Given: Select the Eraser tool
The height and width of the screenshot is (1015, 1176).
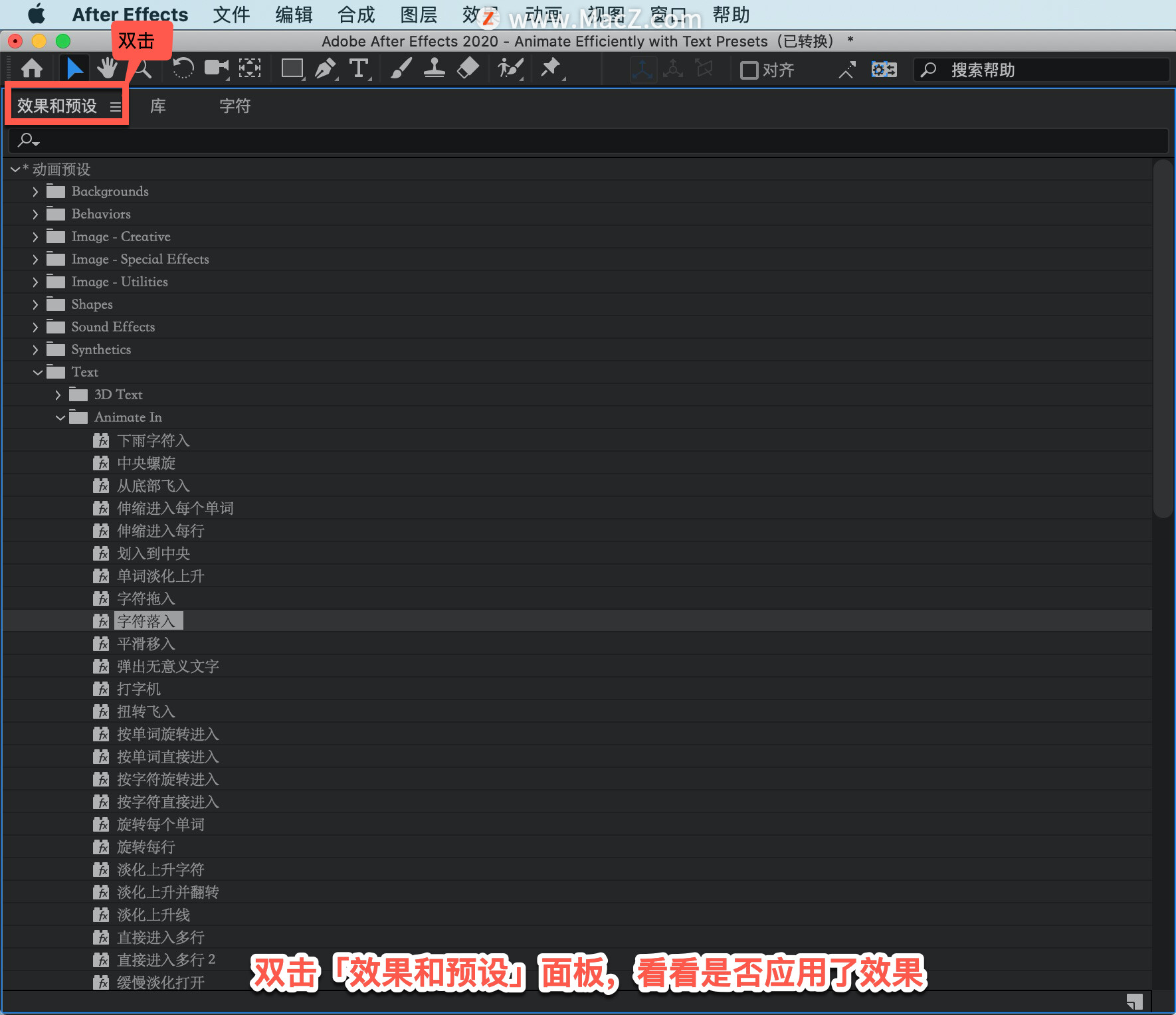Looking at the screenshot, I should (468, 68).
